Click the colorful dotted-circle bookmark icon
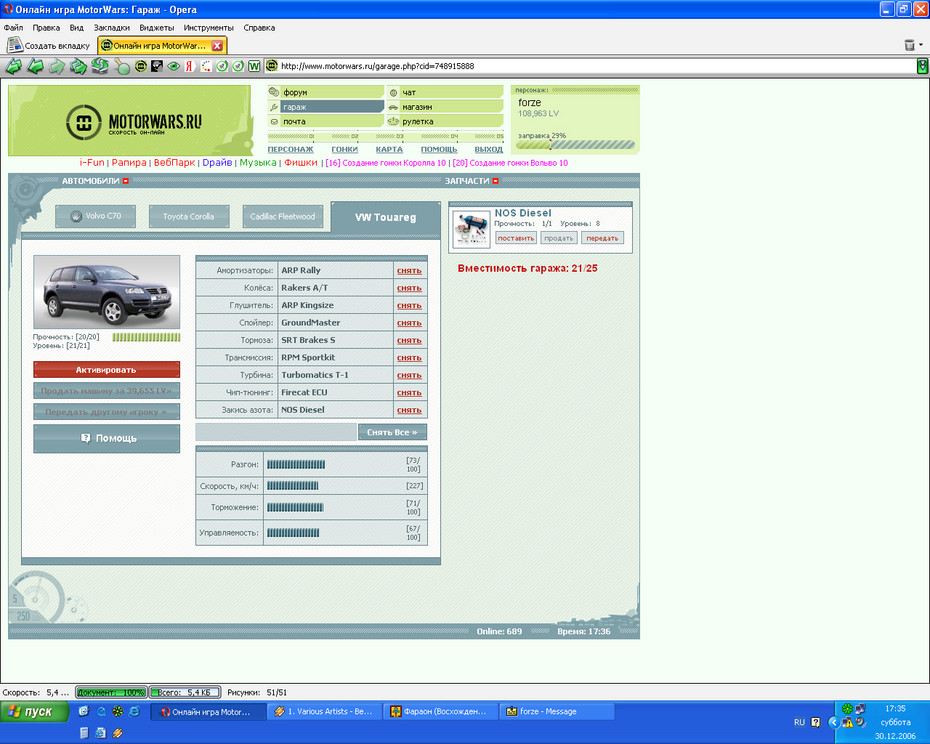The height and width of the screenshot is (744, 930). (x=206, y=66)
